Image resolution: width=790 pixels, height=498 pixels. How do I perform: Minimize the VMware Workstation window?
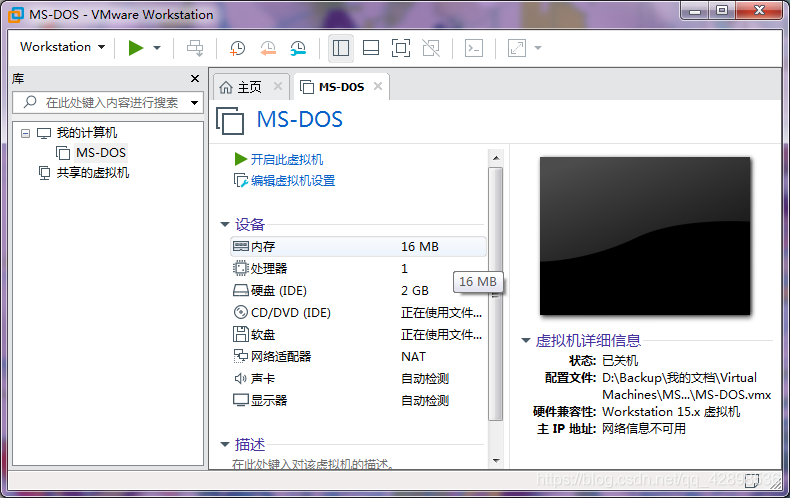[695, 11]
